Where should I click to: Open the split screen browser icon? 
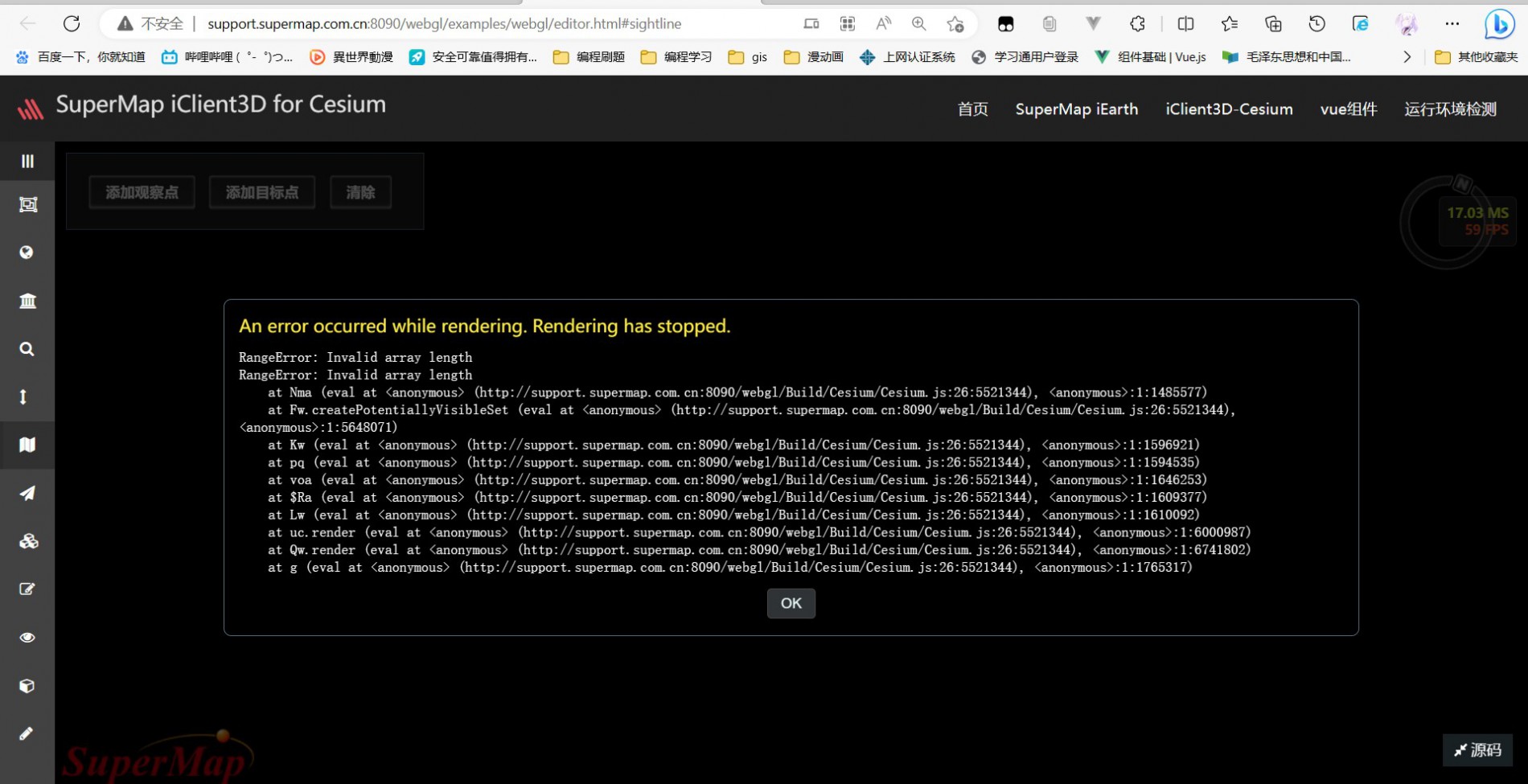[1185, 24]
